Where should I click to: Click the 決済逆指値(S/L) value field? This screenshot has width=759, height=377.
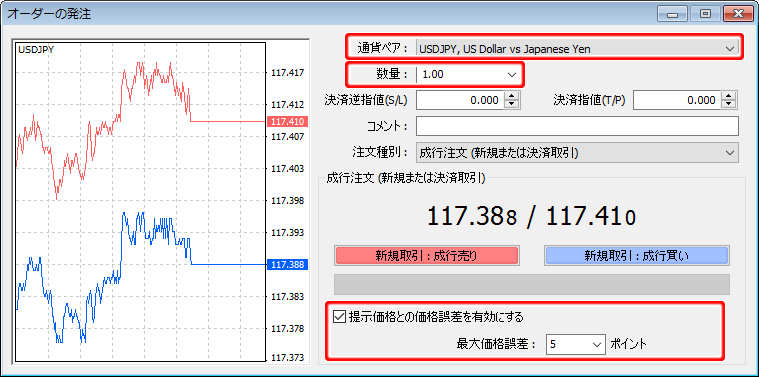[459, 100]
